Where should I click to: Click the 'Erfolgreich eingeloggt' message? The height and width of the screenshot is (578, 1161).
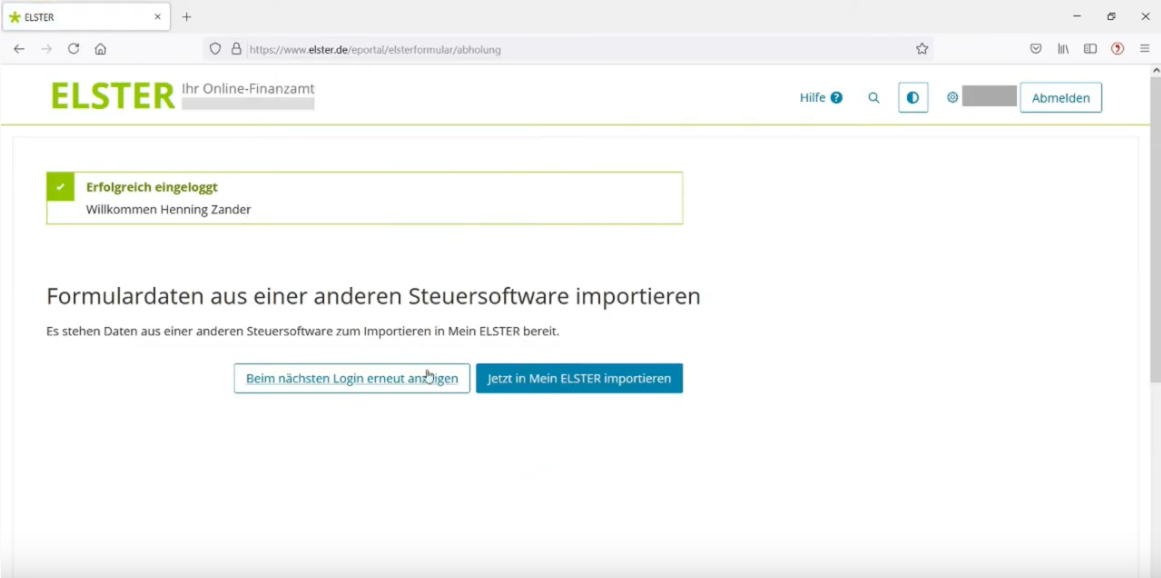click(152, 187)
